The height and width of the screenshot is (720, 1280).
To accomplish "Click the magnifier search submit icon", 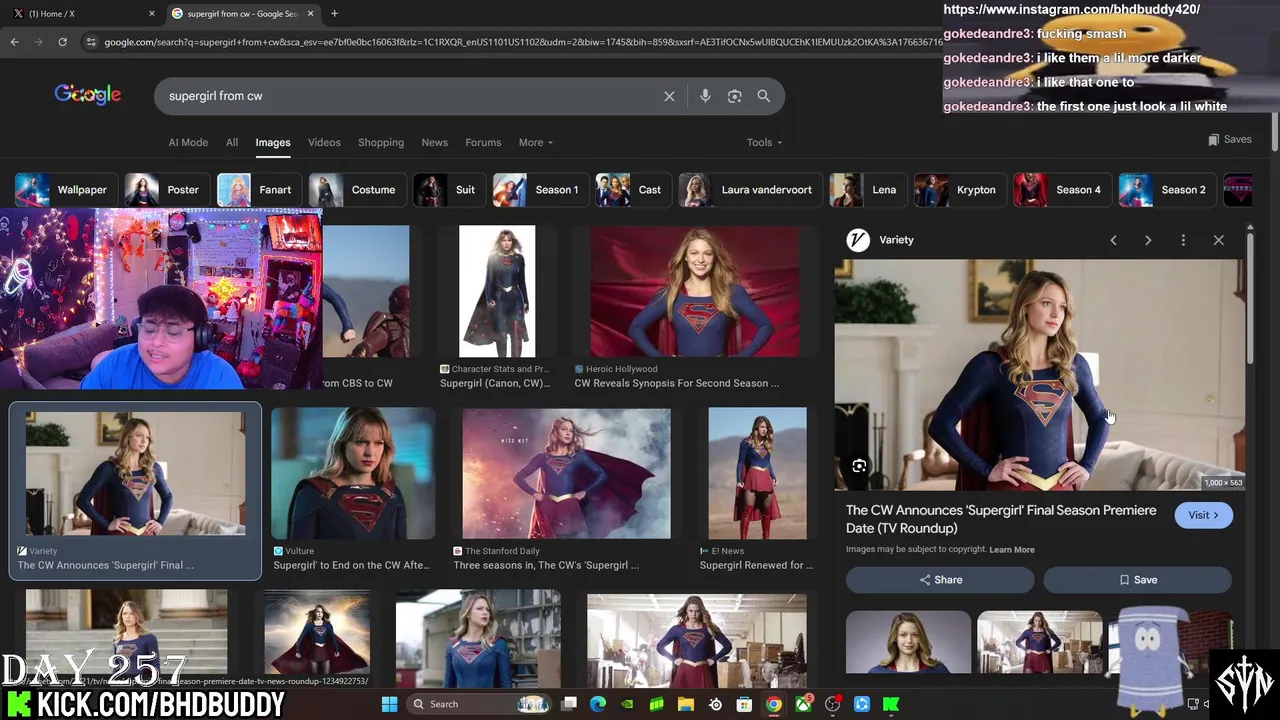I will coord(764,96).
